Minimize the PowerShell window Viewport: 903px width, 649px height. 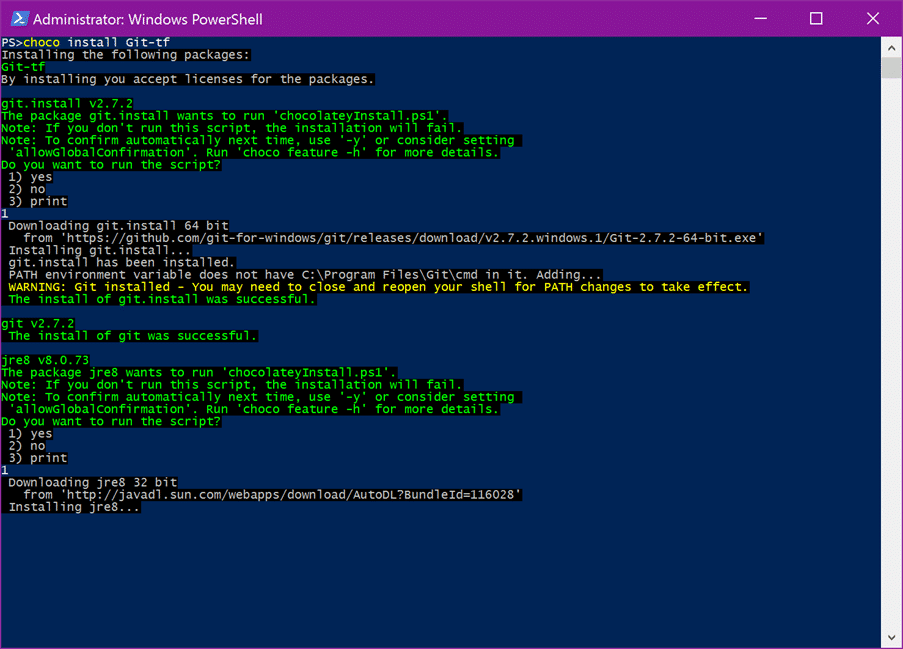click(x=761, y=18)
